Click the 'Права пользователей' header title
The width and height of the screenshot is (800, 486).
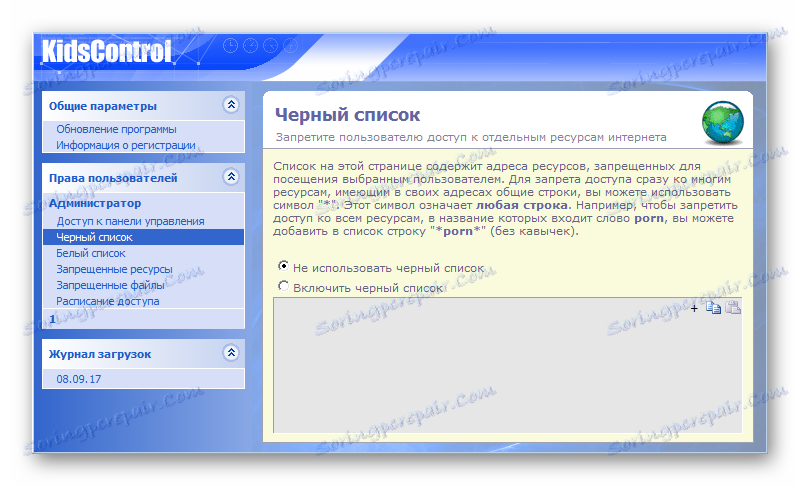(x=113, y=178)
